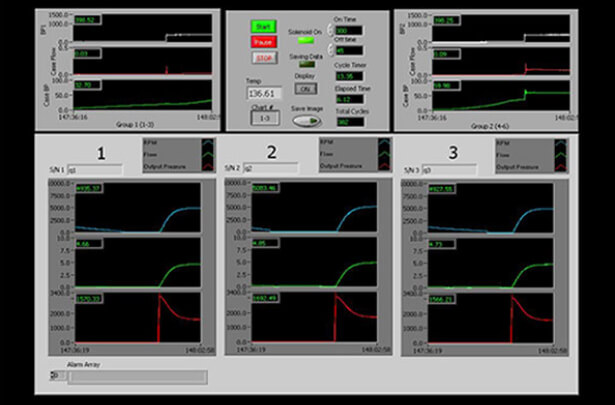Toggle the Display ON switch
Screen dimensions: 615x405
306,89
